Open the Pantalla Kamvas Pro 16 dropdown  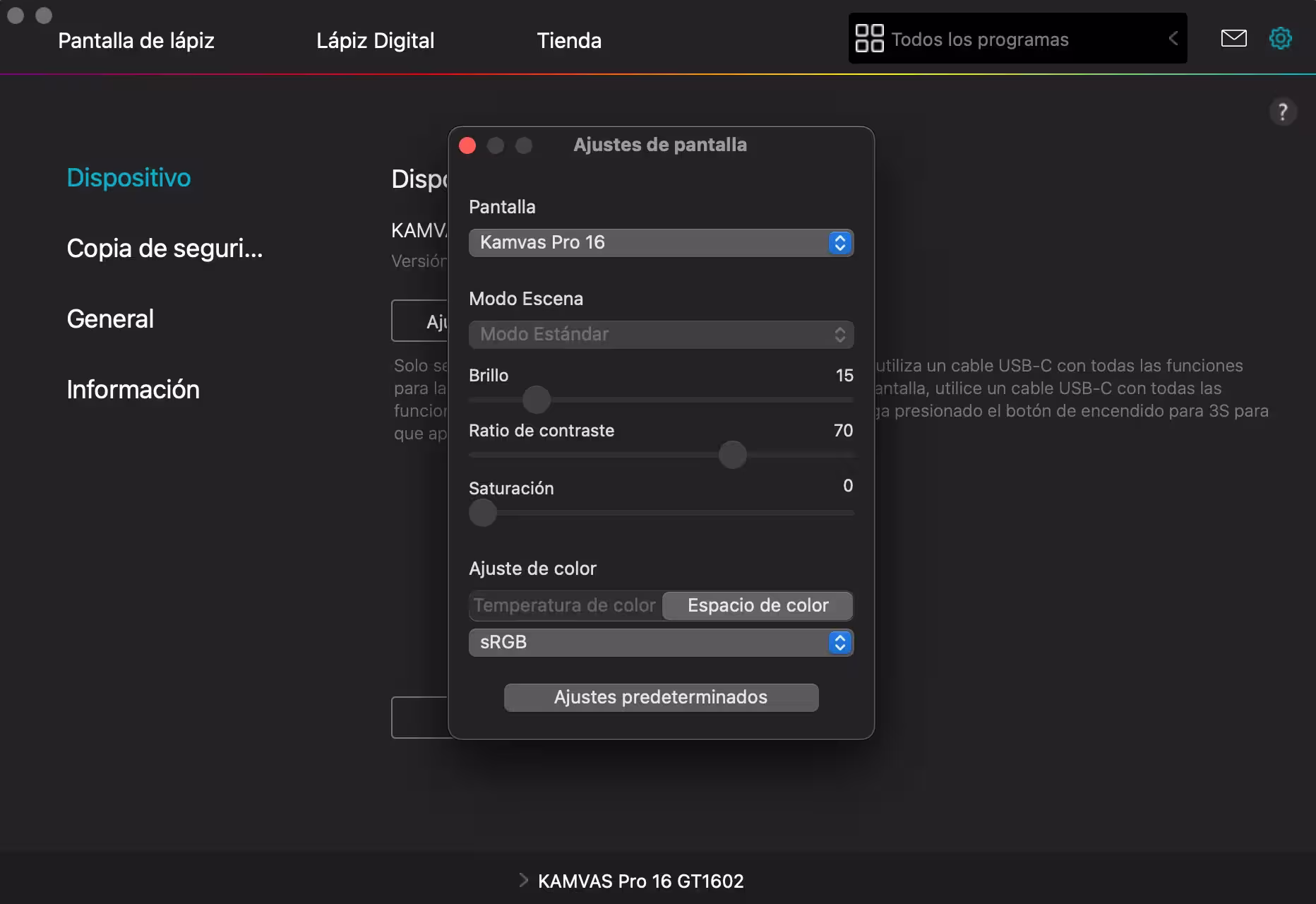coord(661,243)
